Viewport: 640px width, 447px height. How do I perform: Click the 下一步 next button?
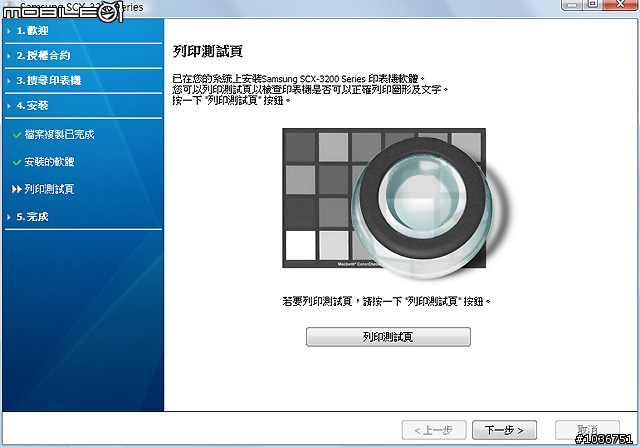point(504,430)
